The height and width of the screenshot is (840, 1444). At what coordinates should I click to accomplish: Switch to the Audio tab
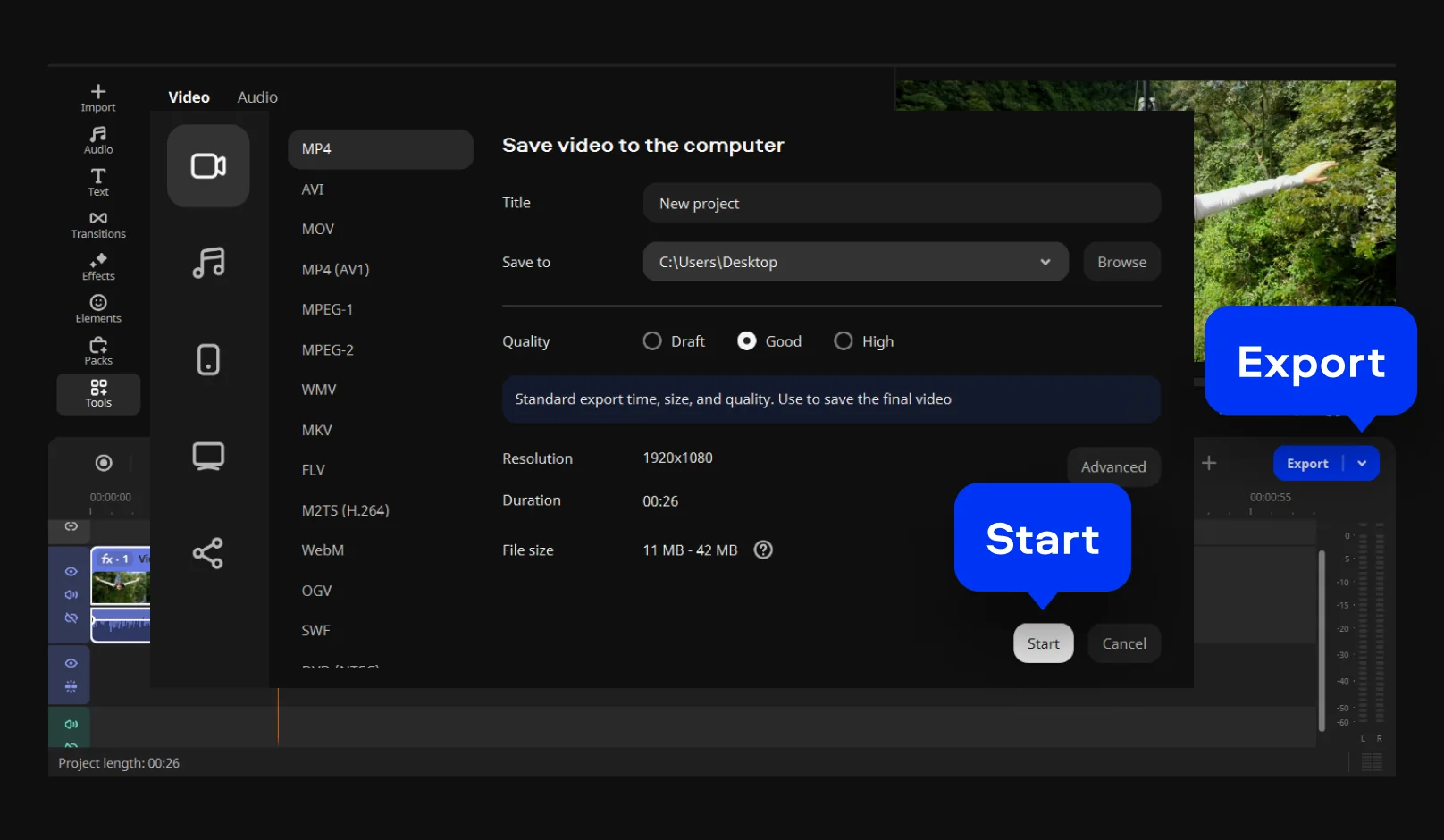(x=257, y=97)
